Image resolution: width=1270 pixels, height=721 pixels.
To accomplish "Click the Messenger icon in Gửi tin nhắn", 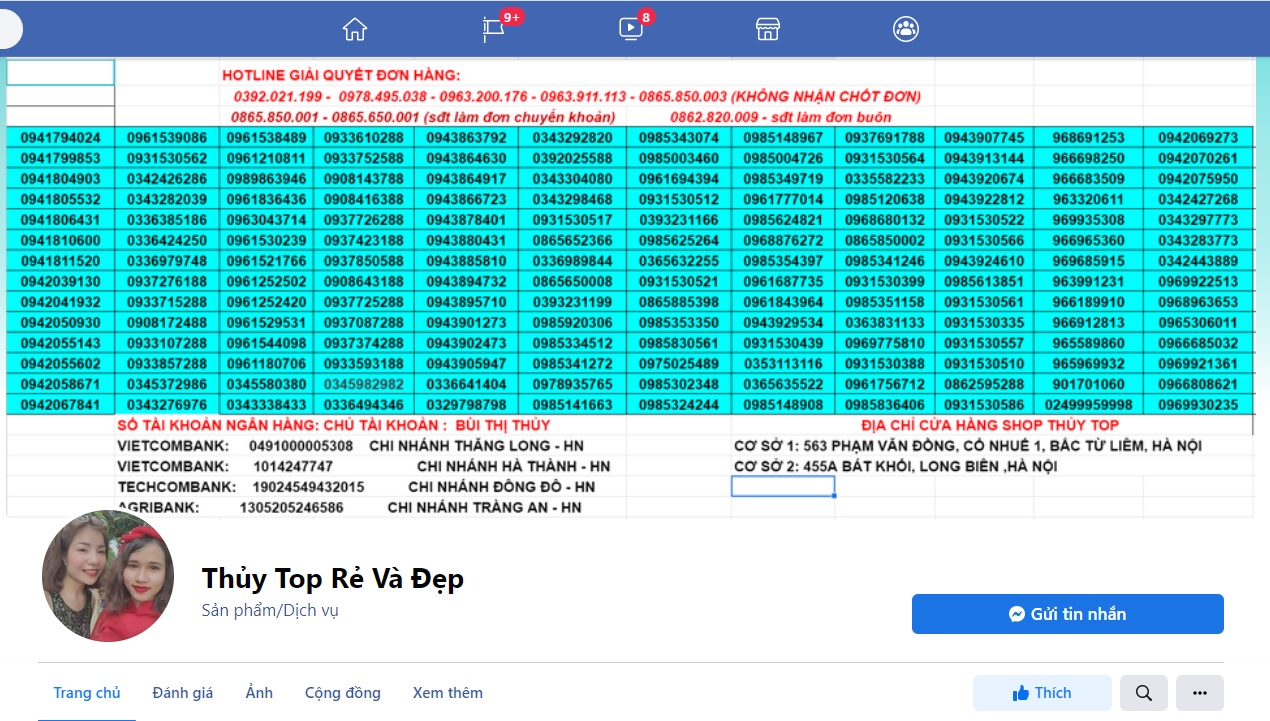I will click(x=1017, y=614).
